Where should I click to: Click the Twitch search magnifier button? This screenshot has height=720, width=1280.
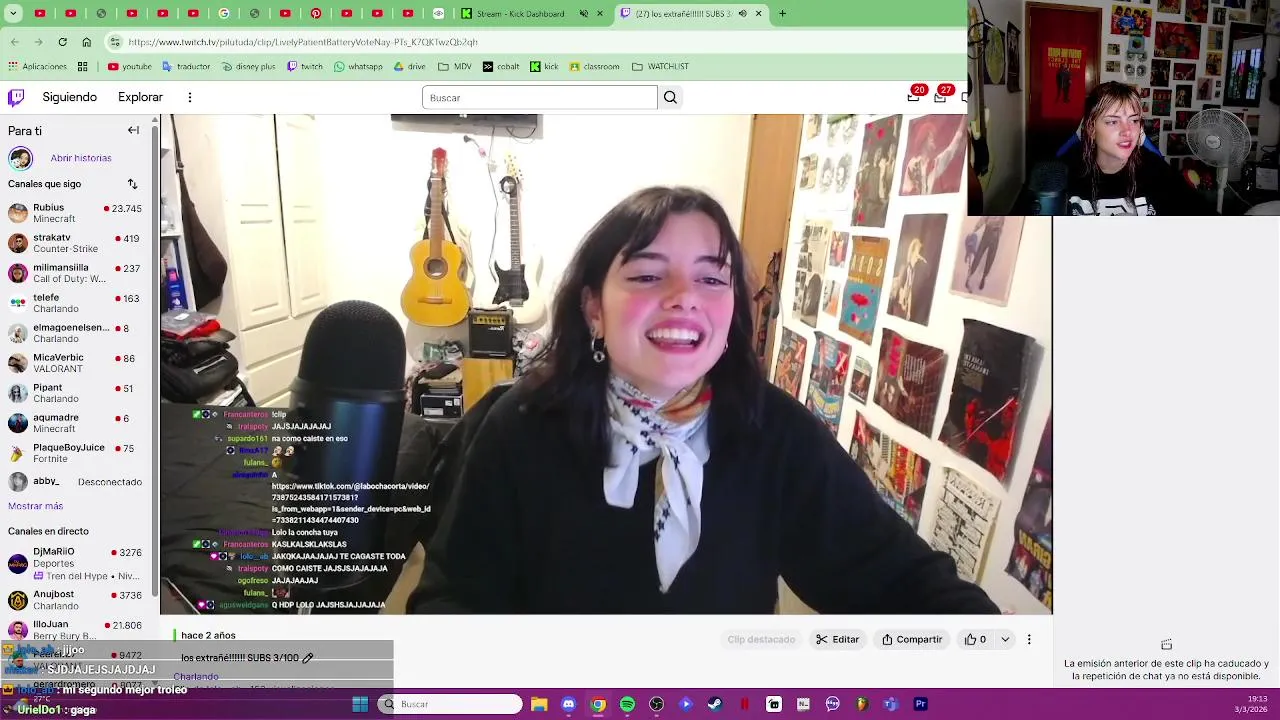670,98
